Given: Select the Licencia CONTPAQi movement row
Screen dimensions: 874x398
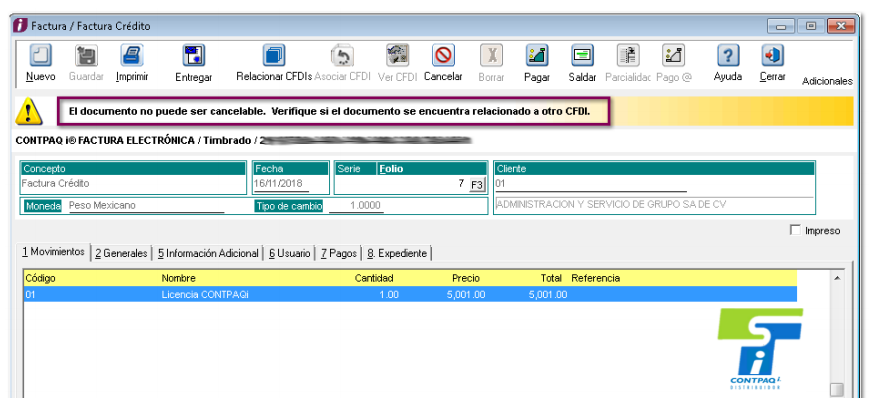Looking at the screenshot, I should pyautogui.click(x=410, y=295).
